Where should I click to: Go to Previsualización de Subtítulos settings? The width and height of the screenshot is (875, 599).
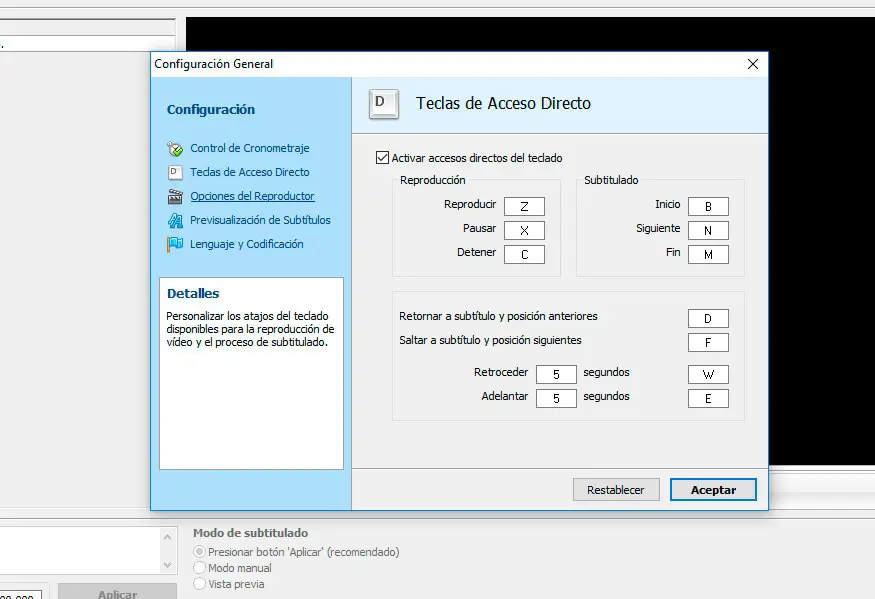pyautogui.click(x=260, y=220)
